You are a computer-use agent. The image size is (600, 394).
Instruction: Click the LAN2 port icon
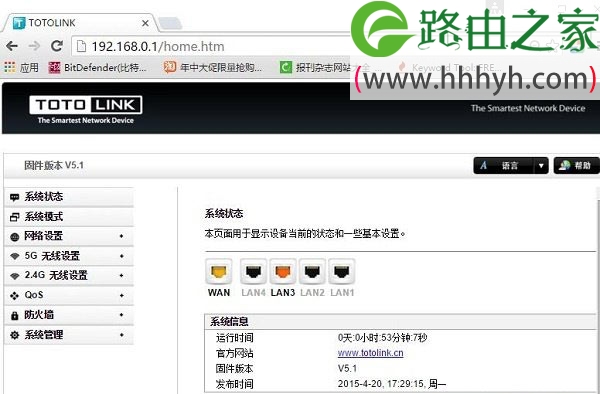[x=312, y=271]
